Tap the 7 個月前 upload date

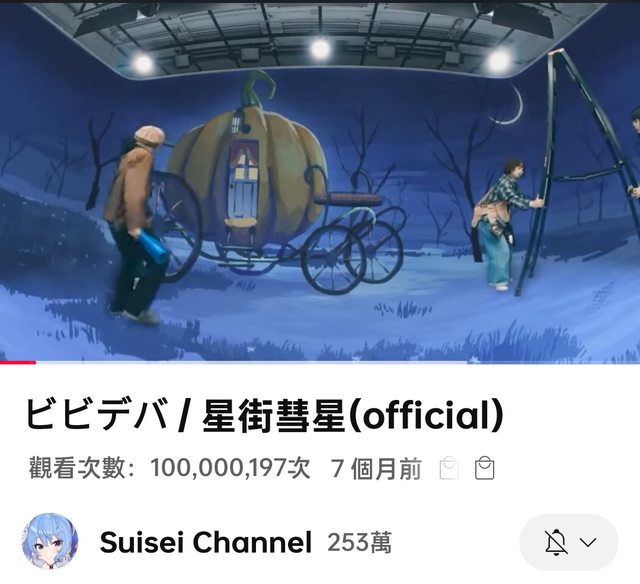point(376,469)
